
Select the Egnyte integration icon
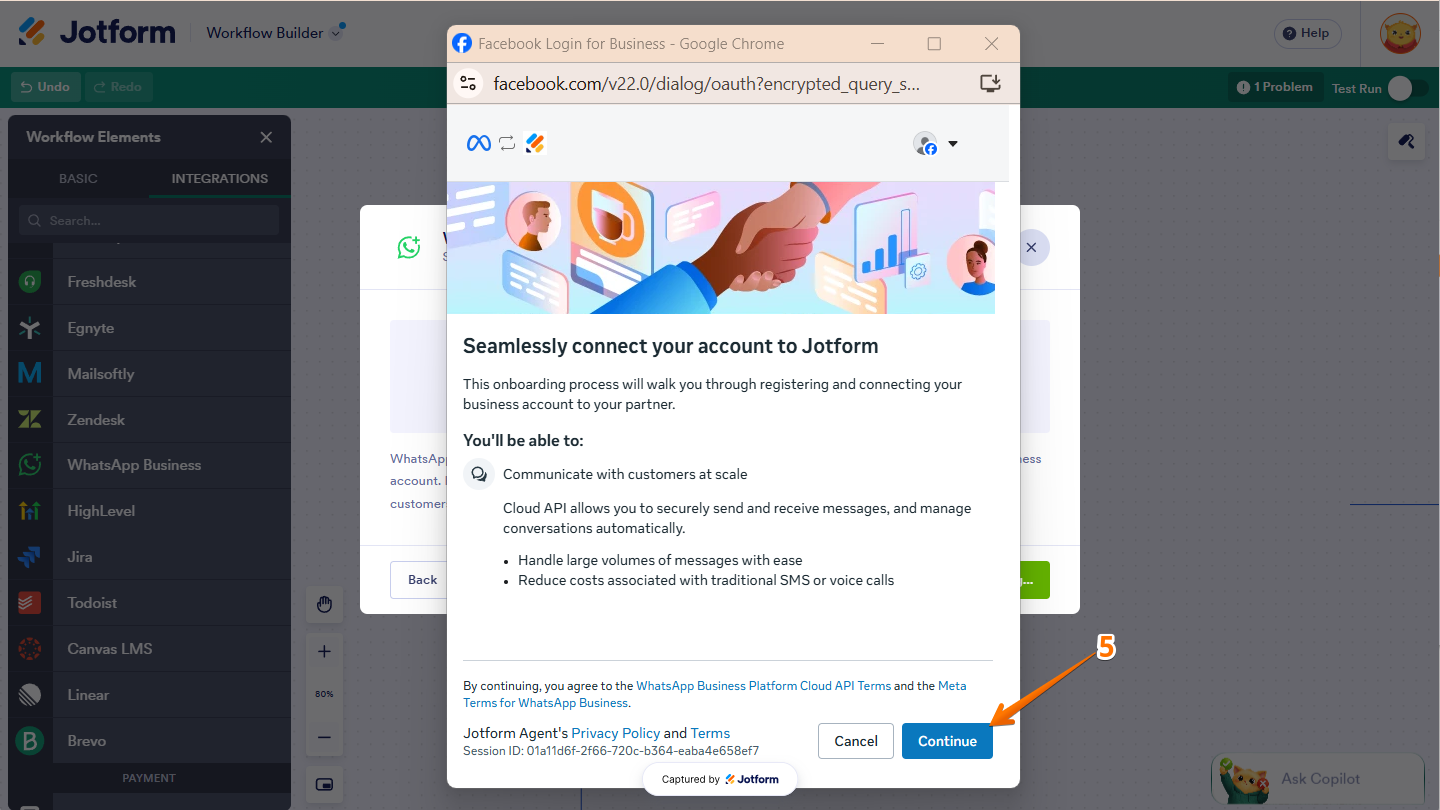(30, 328)
